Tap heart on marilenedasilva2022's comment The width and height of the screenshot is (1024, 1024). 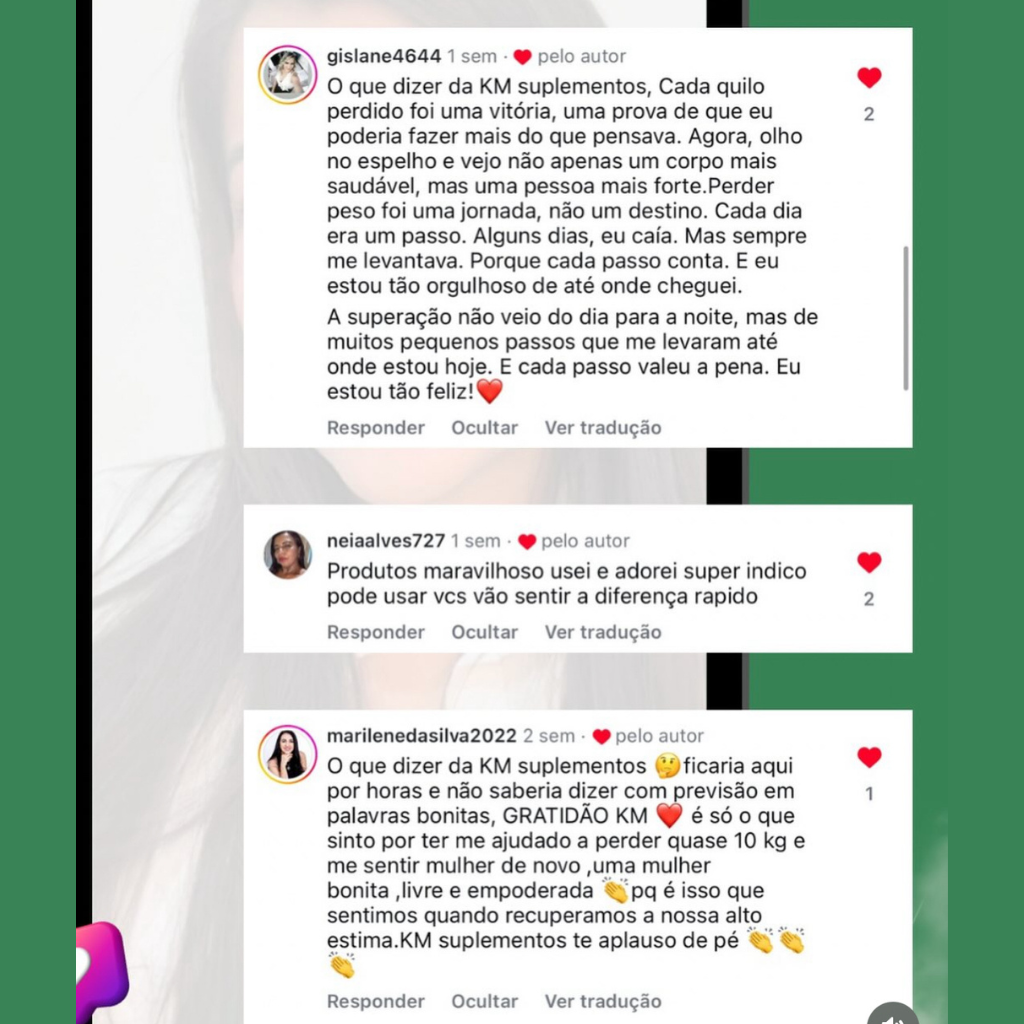pyautogui.click(x=869, y=757)
